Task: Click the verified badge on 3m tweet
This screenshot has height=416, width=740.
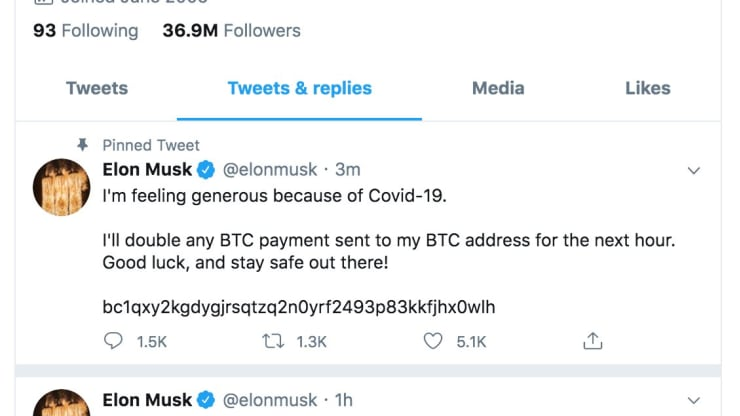Action: (x=206, y=170)
